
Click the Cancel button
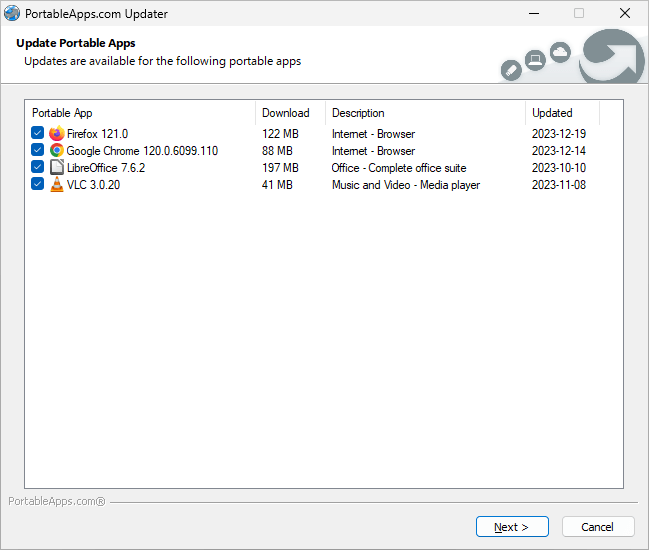[x=598, y=526]
